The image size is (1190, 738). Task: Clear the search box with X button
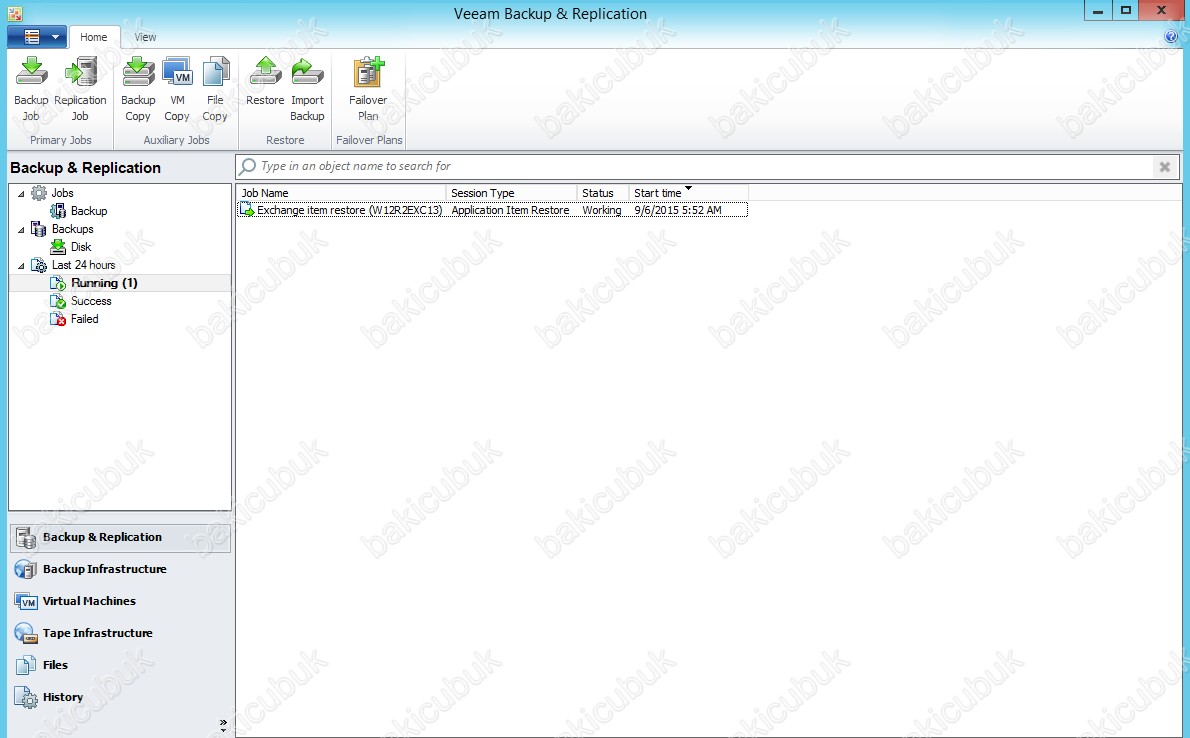pyautogui.click(x=1164, y=167)
